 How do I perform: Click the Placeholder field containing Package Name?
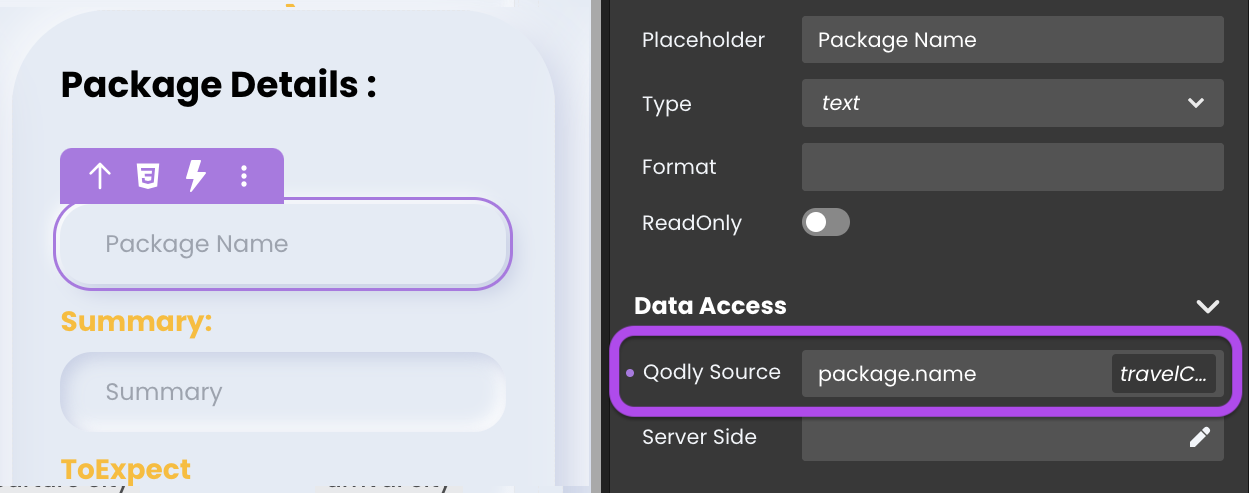coord(1013,40)
